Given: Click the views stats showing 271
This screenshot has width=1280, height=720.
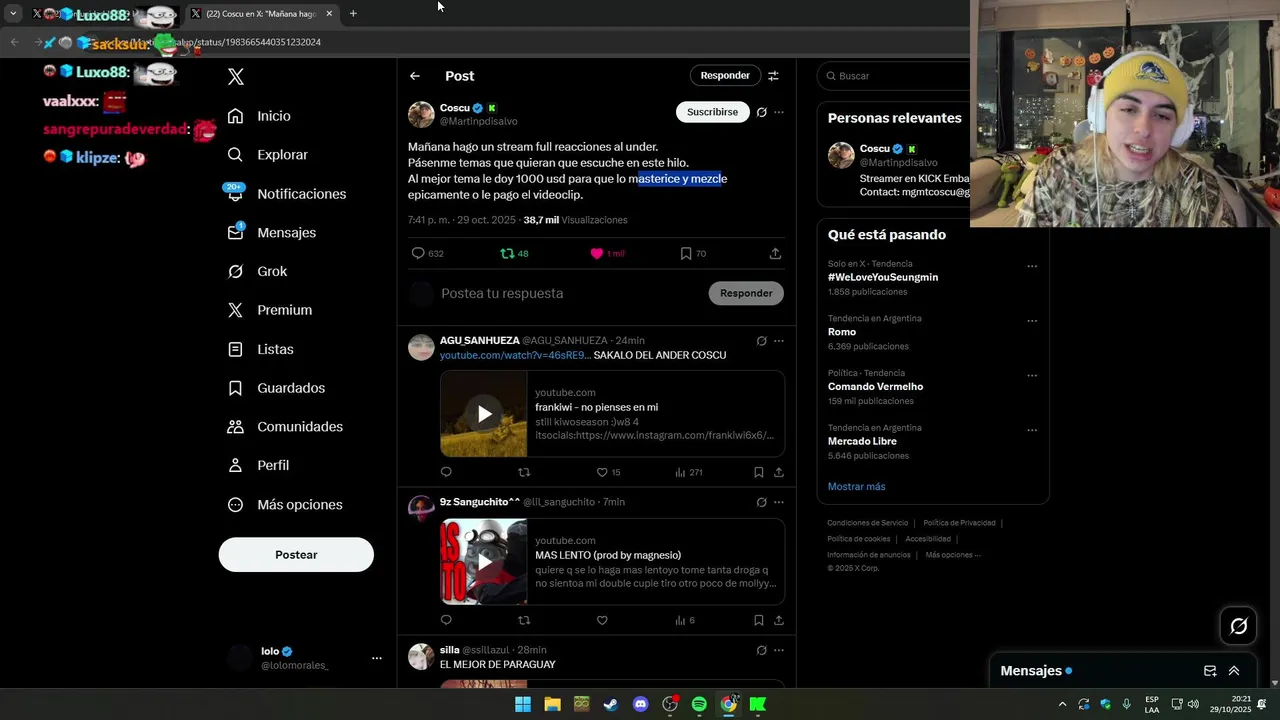Looking at the screenshot, I should (689, 472).
